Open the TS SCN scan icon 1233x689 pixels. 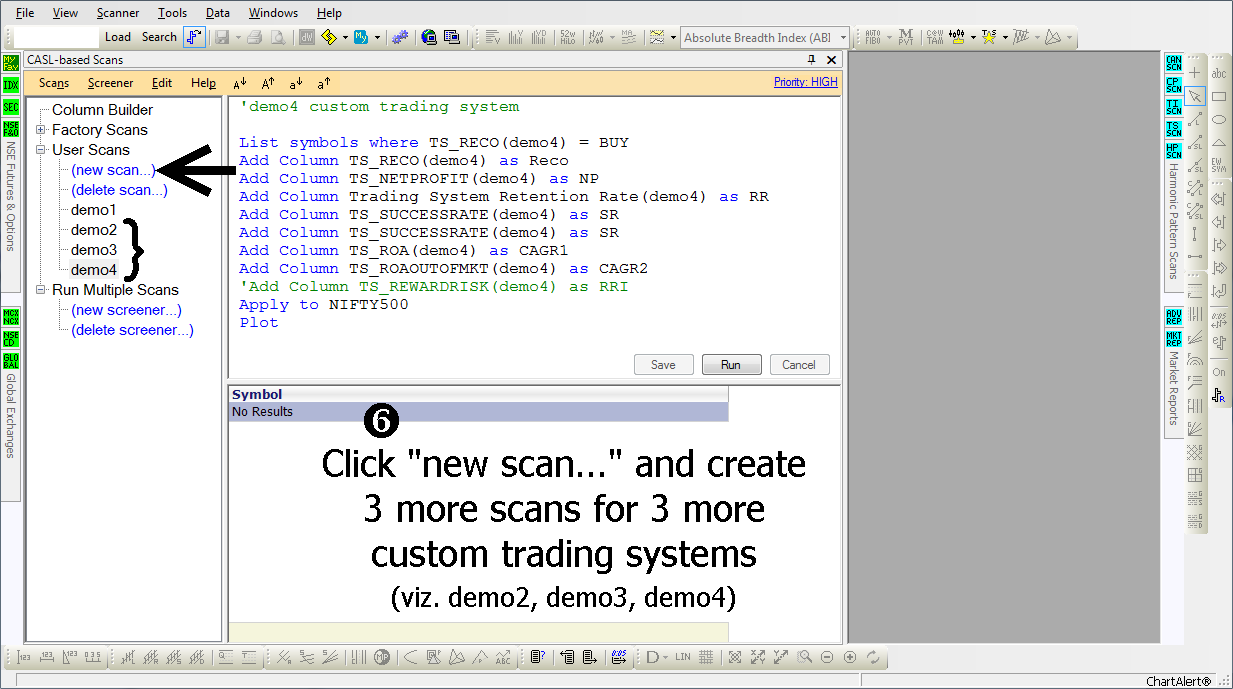(1174, 129)
